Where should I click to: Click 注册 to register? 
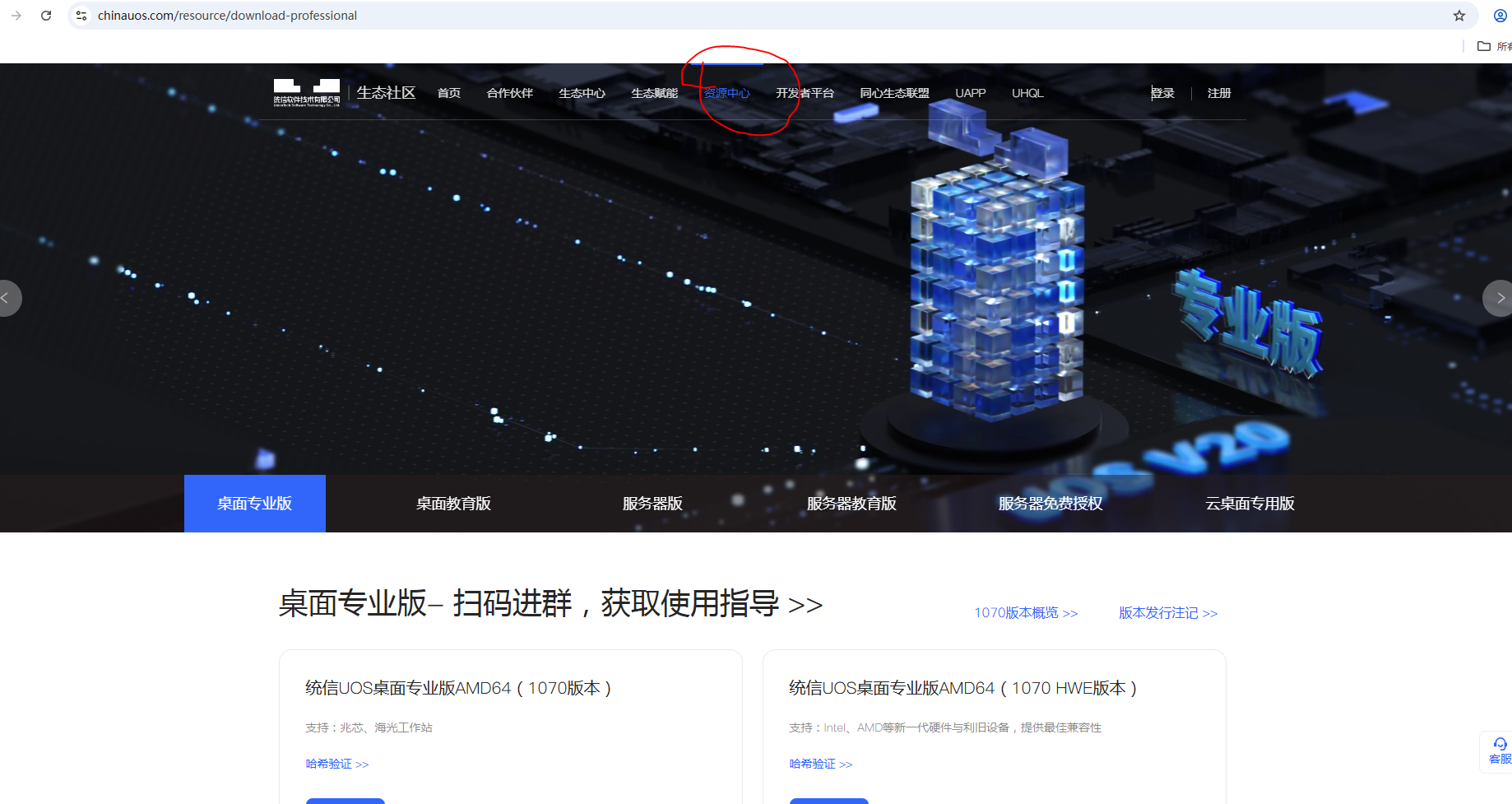(x=1219, y=93)
